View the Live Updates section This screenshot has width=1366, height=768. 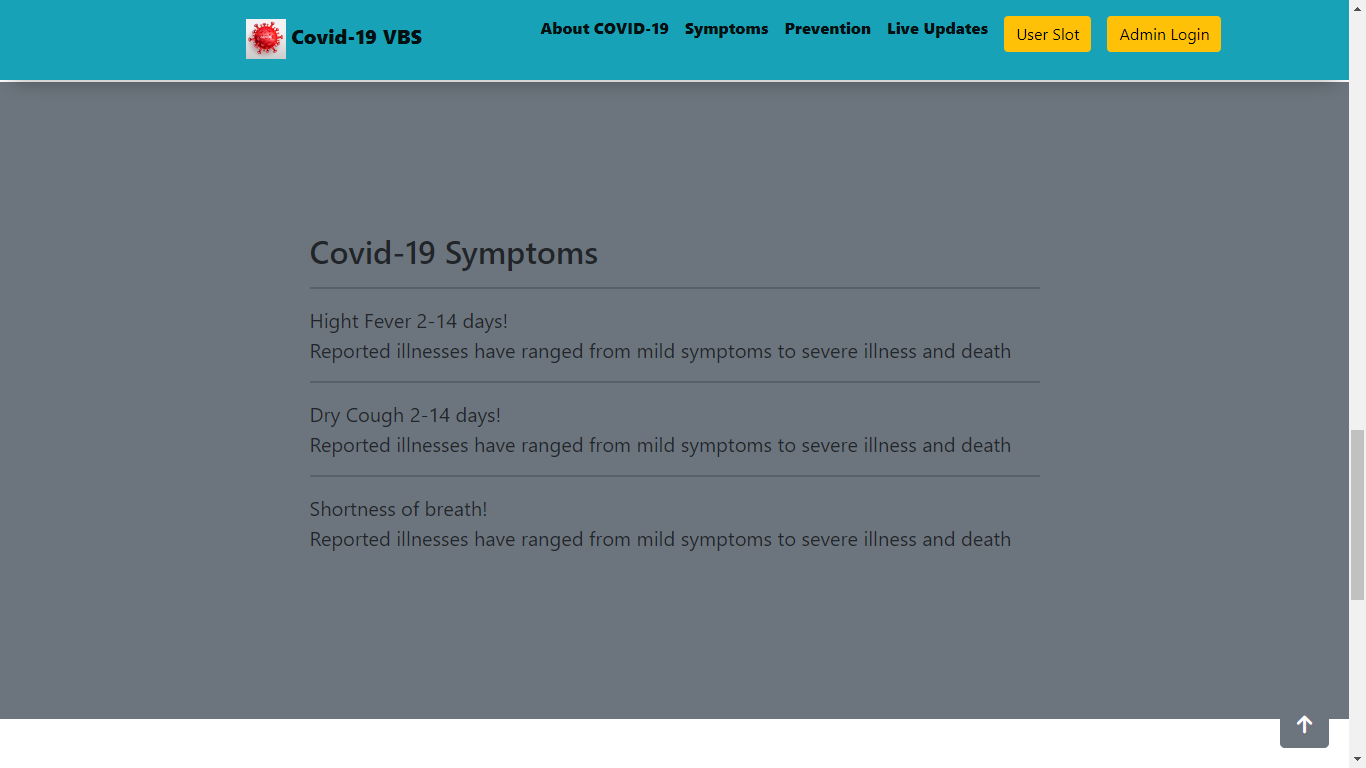(x=937, y=29)
